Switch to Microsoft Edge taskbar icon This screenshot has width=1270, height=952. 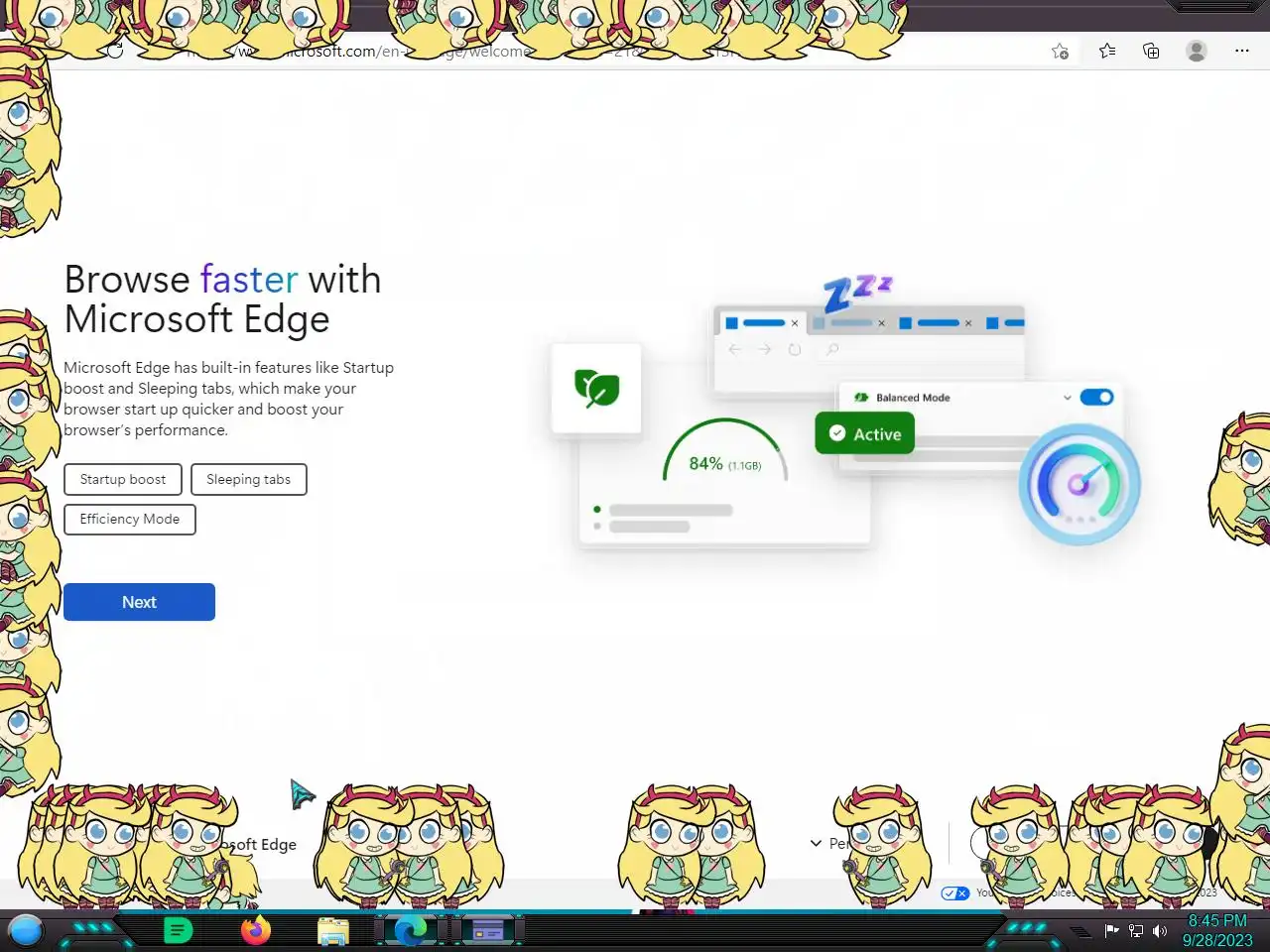[411, 930]
